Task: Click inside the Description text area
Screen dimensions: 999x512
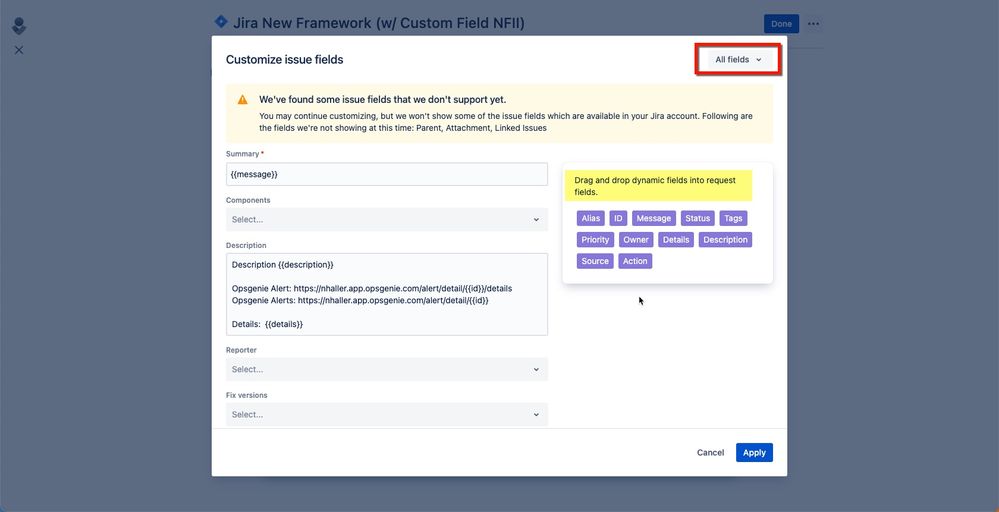Action: (x=387, y=294)
